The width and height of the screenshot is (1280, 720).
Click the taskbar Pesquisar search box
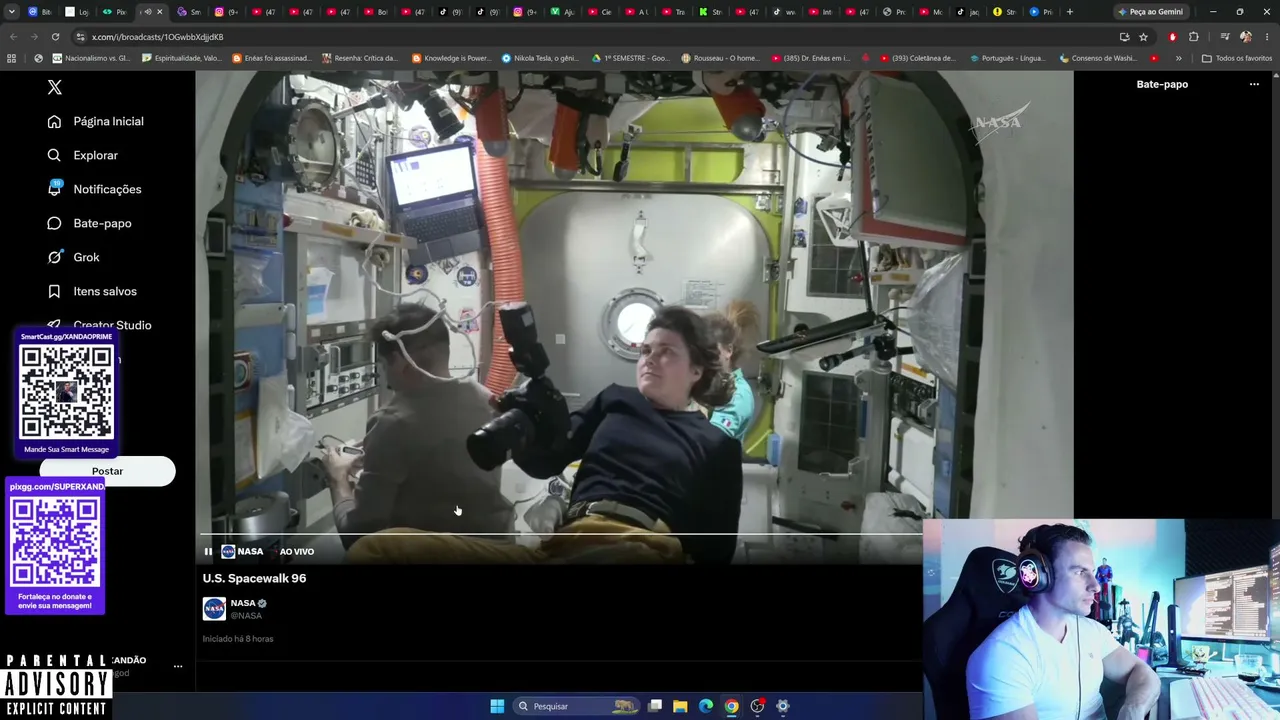[x=576, y=706]
